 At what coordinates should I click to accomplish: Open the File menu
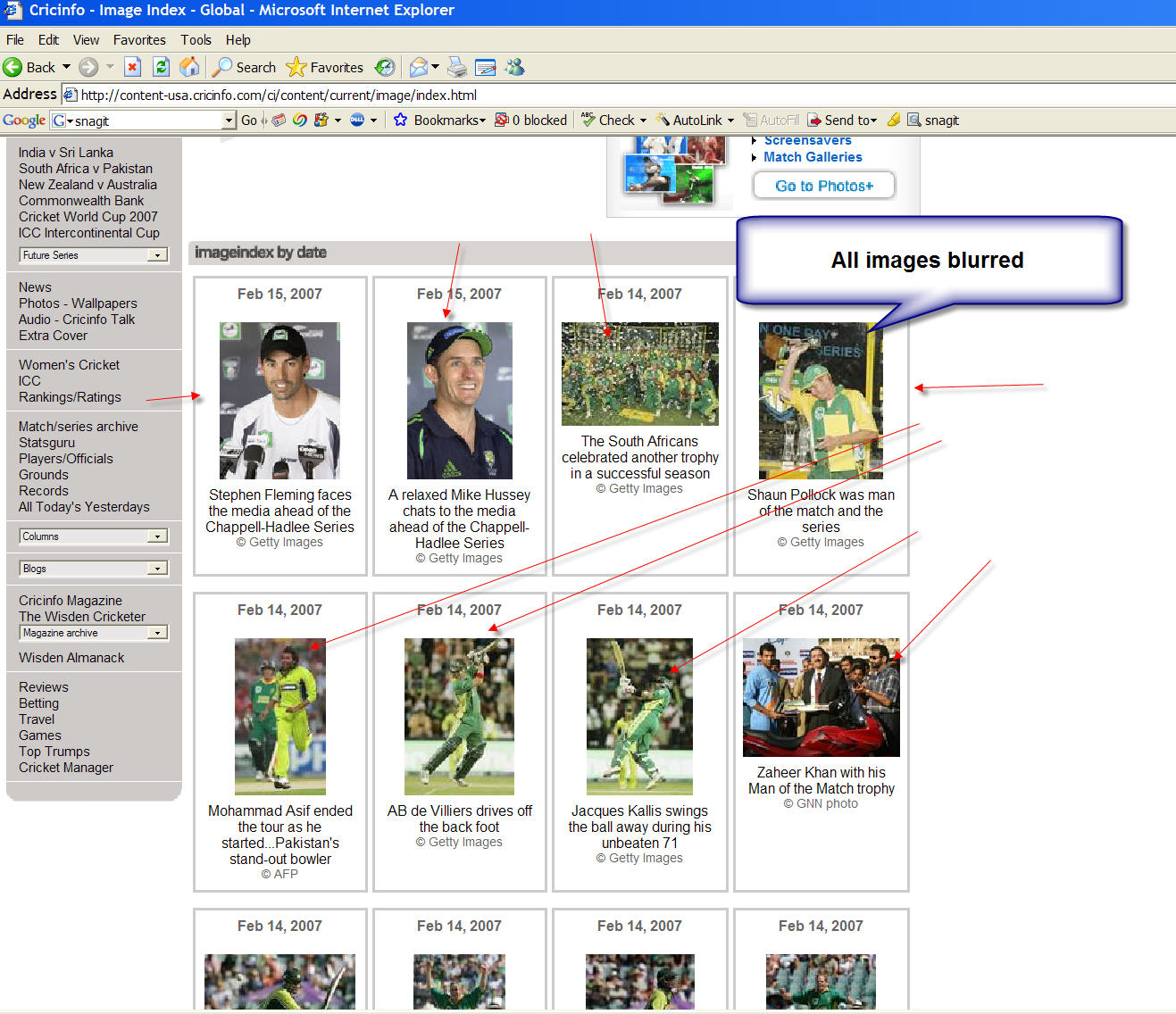click(15, 40)
